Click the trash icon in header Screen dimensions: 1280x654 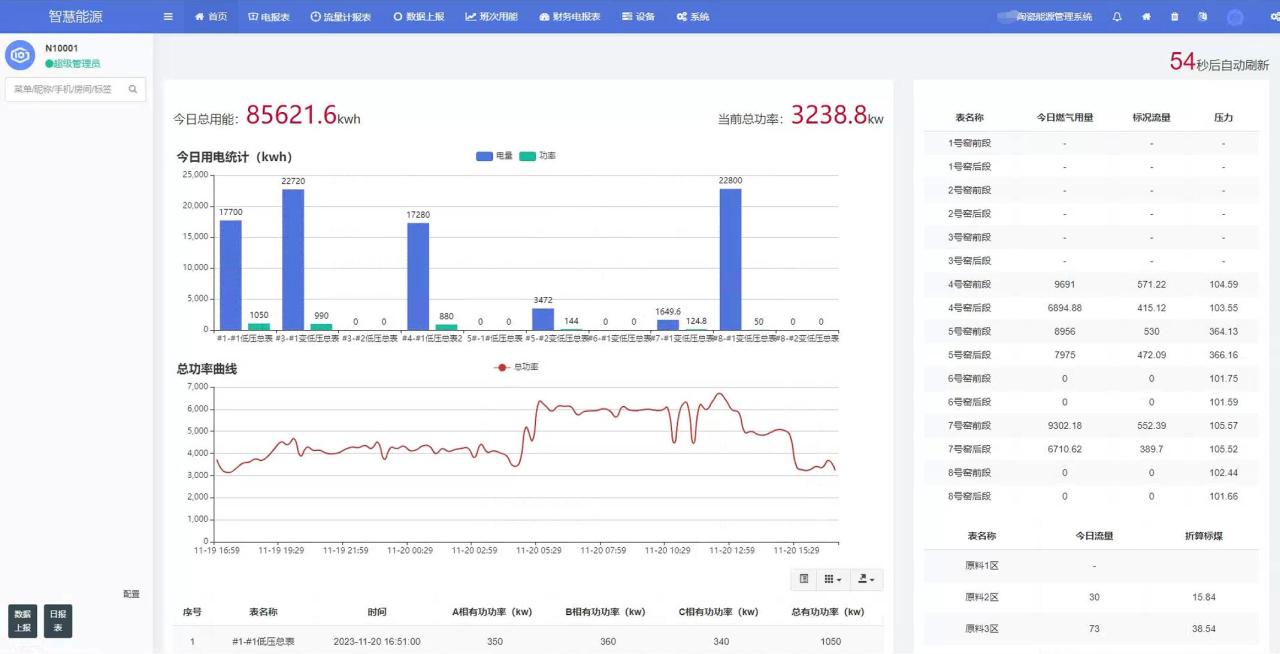click(1174, 17)
